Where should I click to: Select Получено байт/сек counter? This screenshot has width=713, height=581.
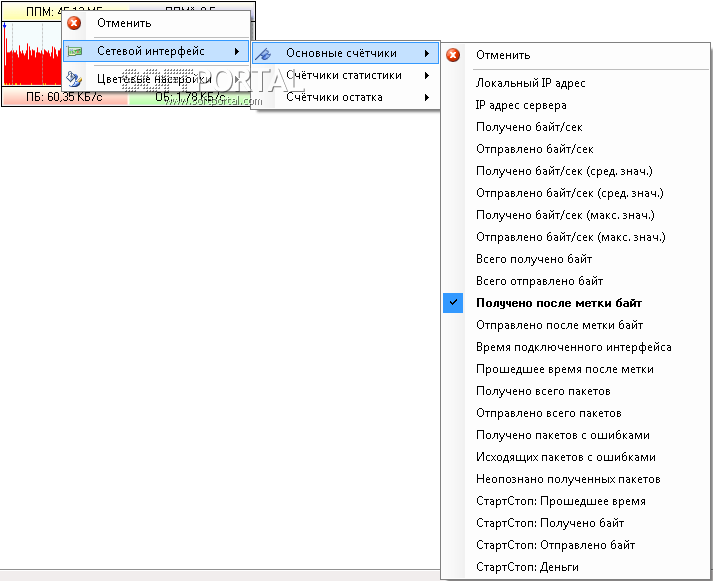click(576, 127)
